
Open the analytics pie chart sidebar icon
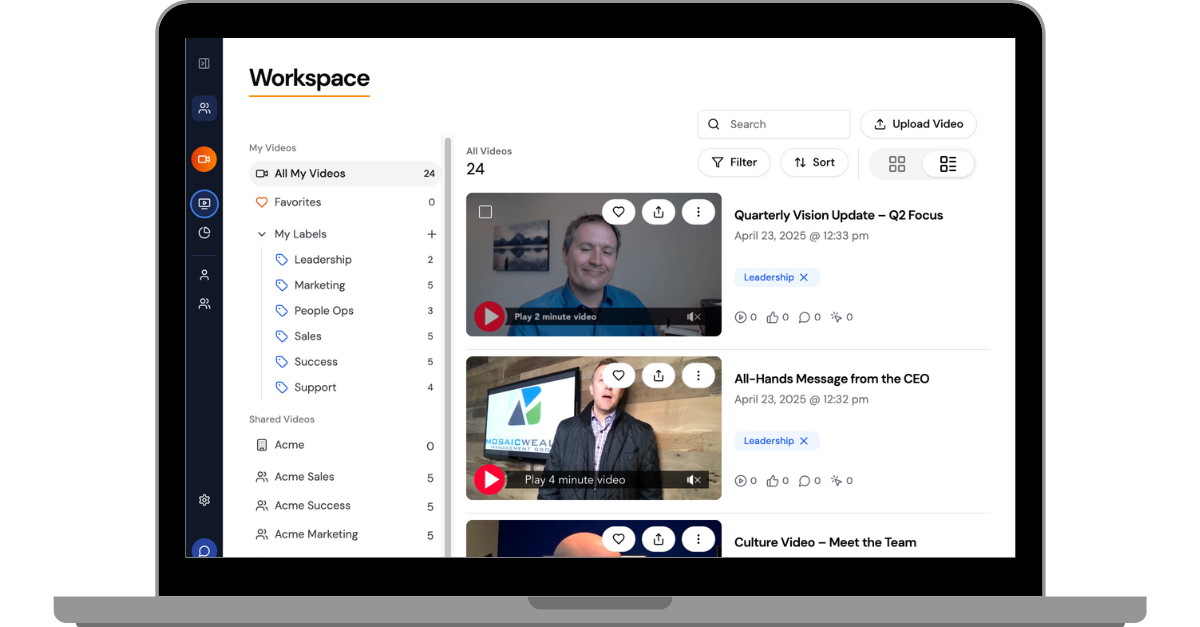click(x=204, y=232)
